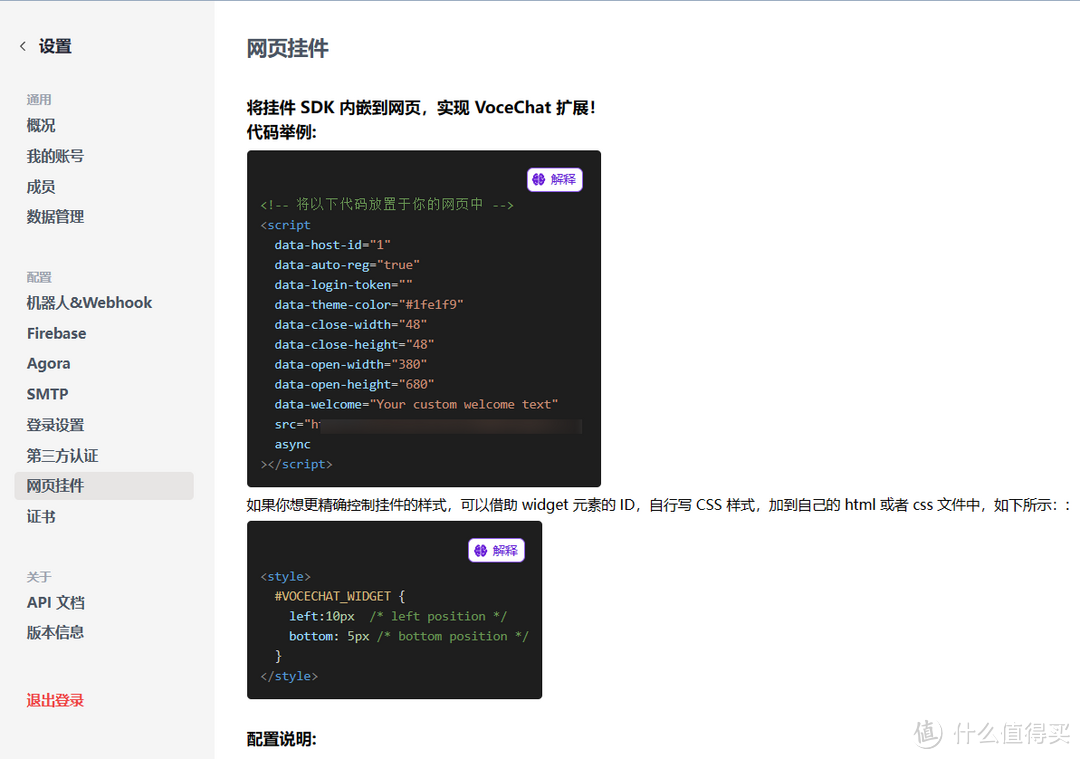Open 第三方认证 settings
1080x759 pixels.
point(62,455)
